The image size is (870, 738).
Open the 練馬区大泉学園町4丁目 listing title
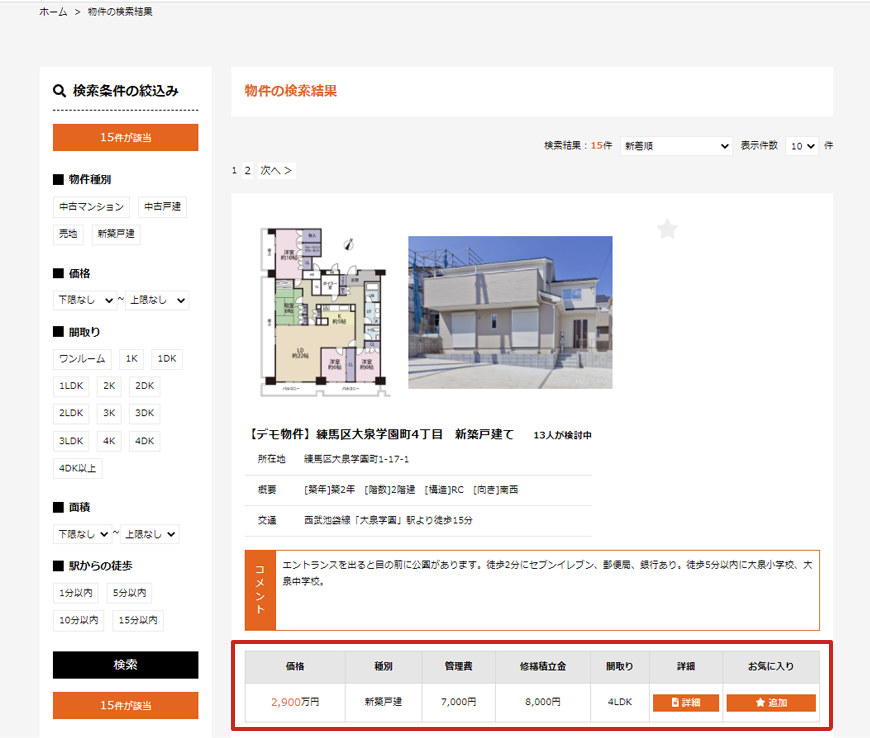point(380,434)
